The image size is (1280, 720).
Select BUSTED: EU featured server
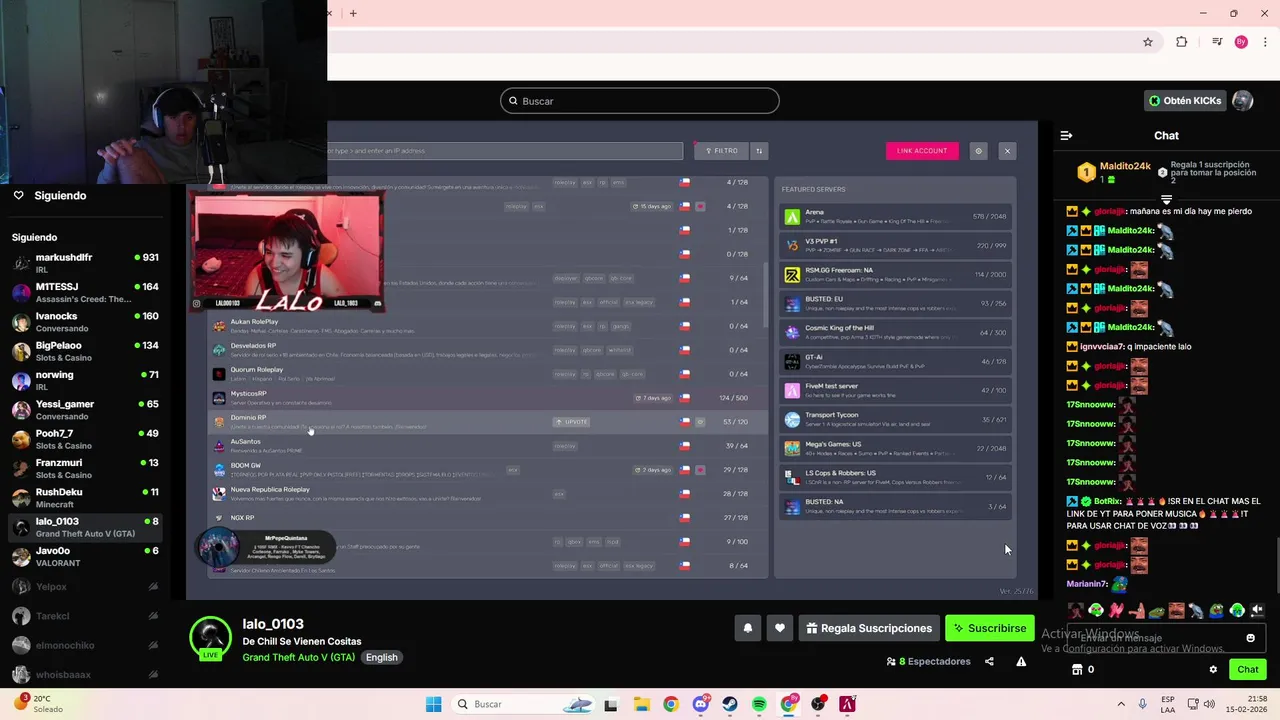pos(895,303)
